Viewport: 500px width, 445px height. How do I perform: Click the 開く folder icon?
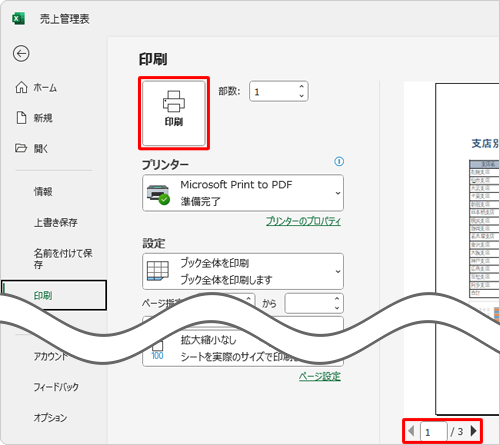click(21, 148)
